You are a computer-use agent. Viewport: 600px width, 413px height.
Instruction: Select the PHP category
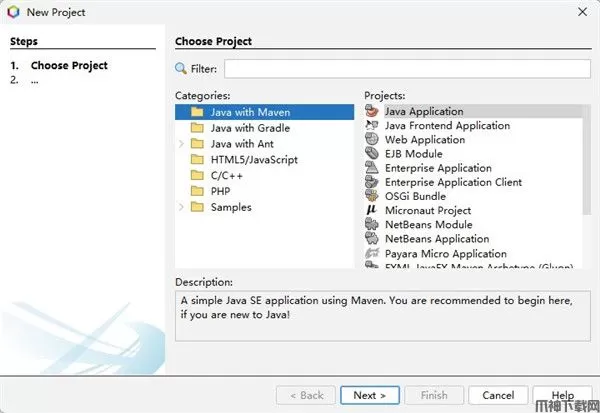220,191
